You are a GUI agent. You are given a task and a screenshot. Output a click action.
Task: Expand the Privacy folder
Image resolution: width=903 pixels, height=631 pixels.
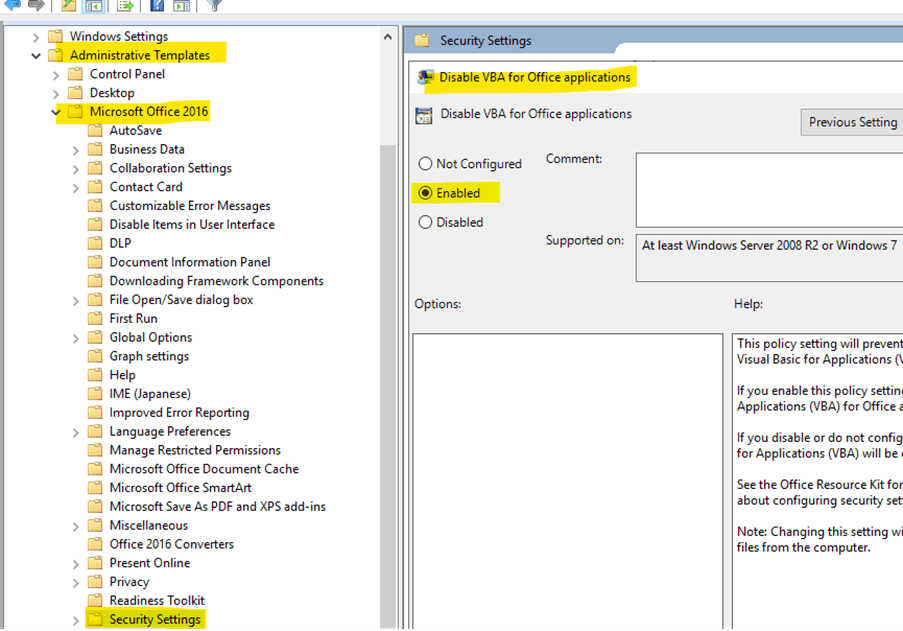(75, 583)
